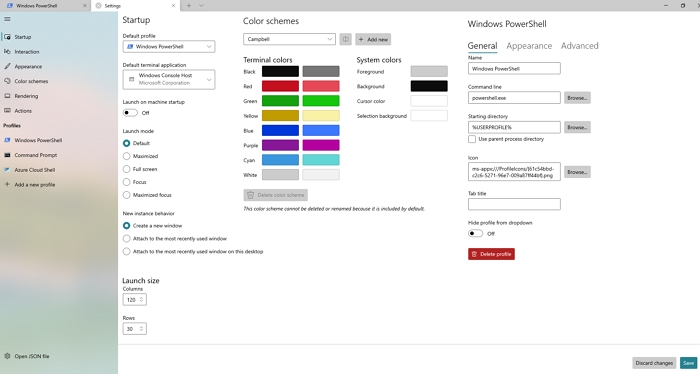Image resolution: width=700 pixels, height=374 pixels.
Task: Click the red Delete profile button
Action: [491, 254]
